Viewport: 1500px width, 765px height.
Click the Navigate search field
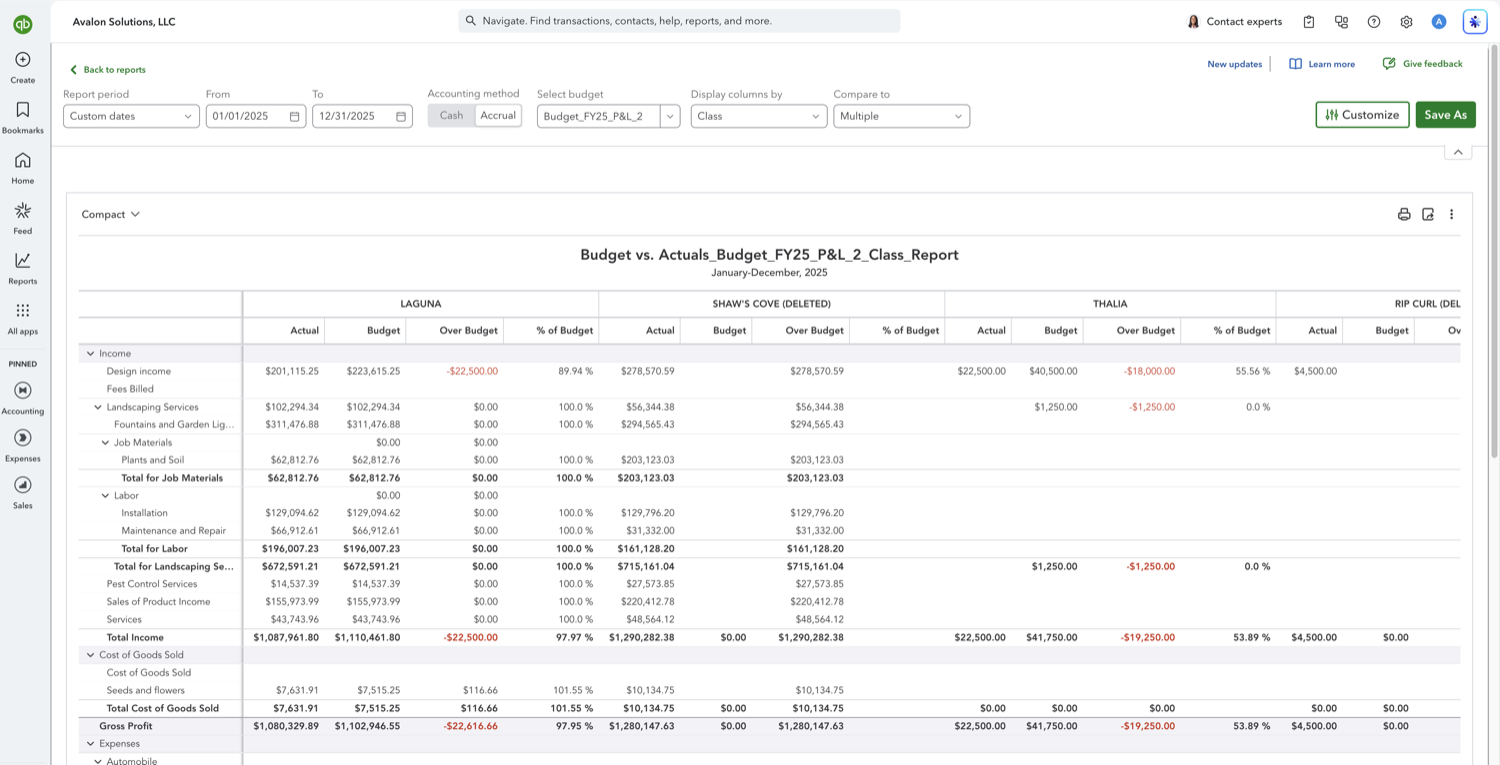pyautogui.click(x=679, y=21)
